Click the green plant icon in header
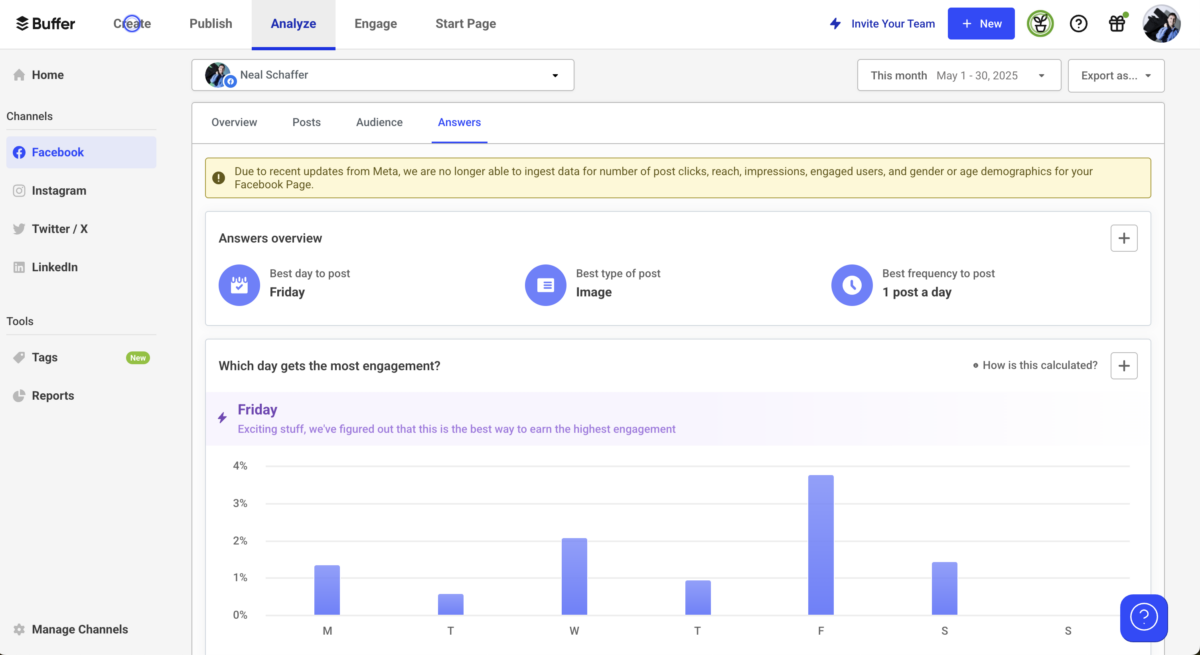This screenshot has width=1200, height=655. [x=1040, y=24]
